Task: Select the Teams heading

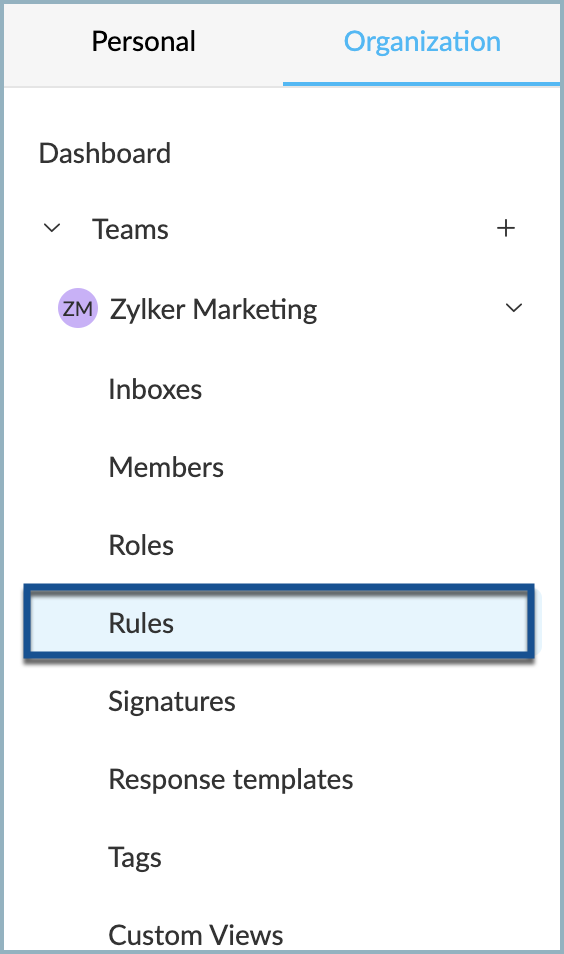Action: pos(130,229)
